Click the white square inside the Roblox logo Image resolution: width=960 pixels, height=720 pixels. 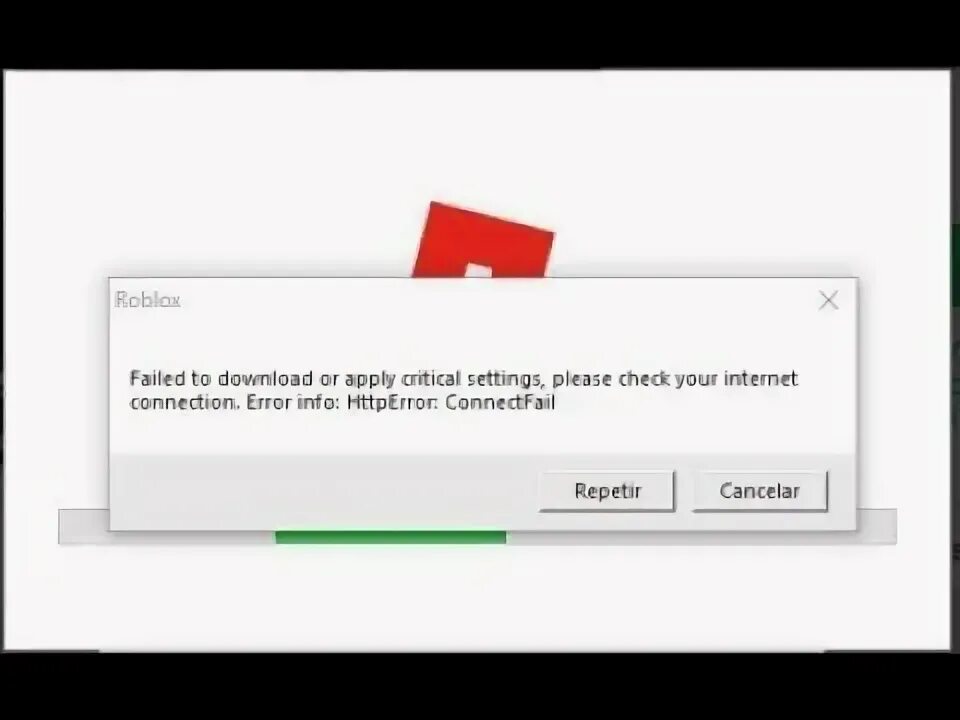(x=478, y=271)
